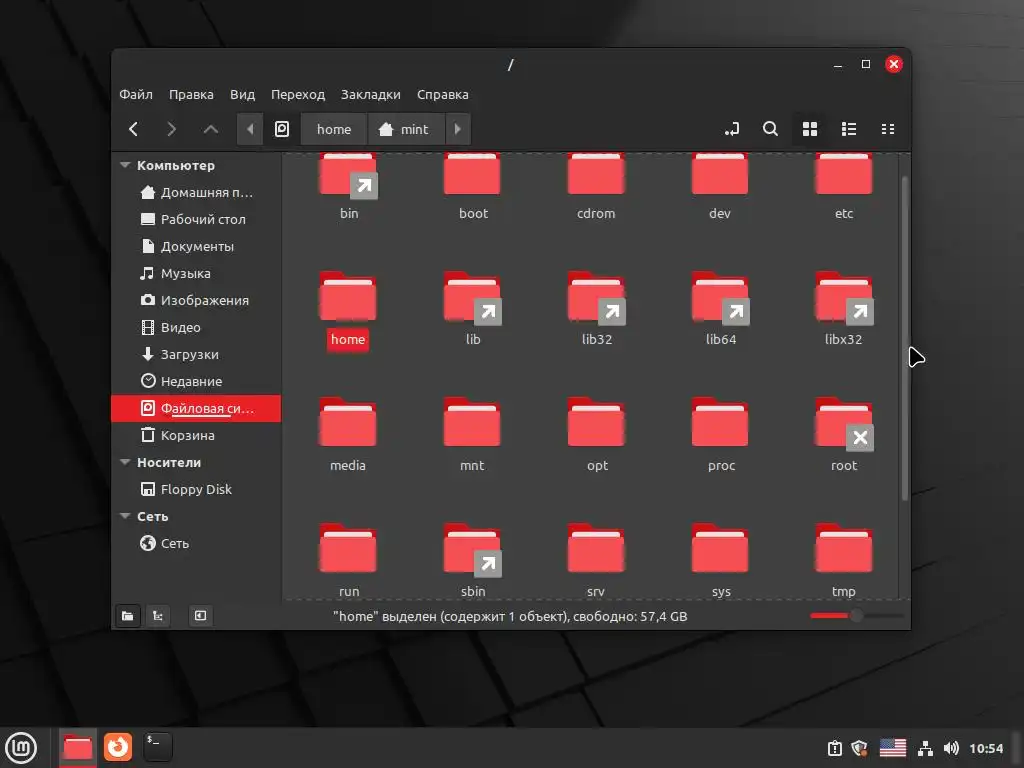Open Недавние in sidebar
This screenshot has width=1024, height=768.
click(196, 381)
